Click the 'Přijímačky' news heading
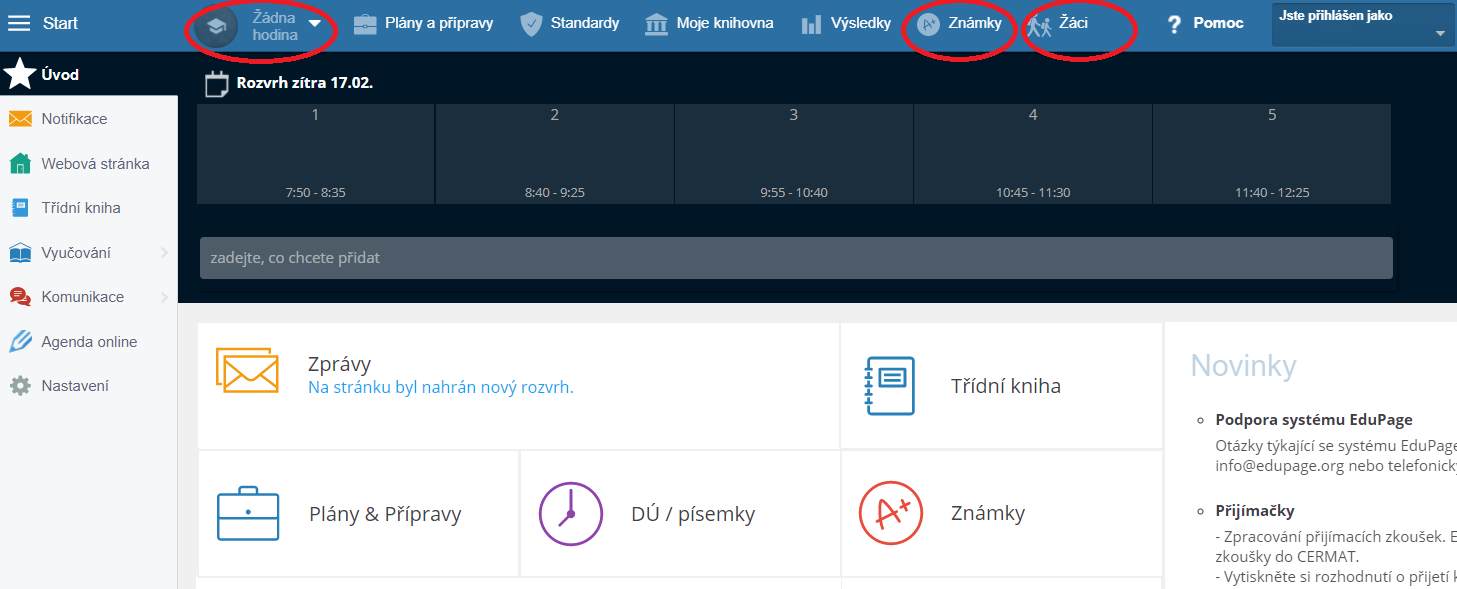1457x589 pixels. coord(1255,511)
